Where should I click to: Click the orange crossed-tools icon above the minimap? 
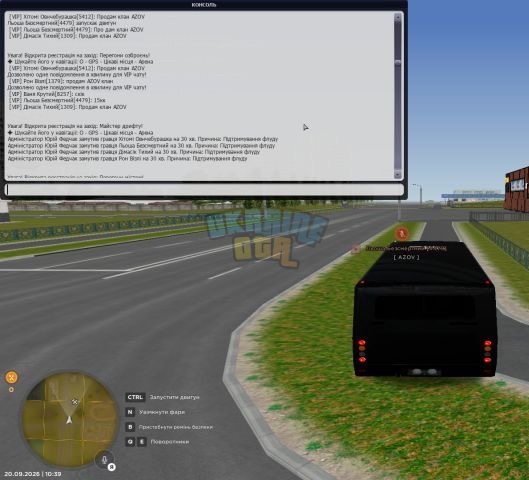click(x=11, y=377)
